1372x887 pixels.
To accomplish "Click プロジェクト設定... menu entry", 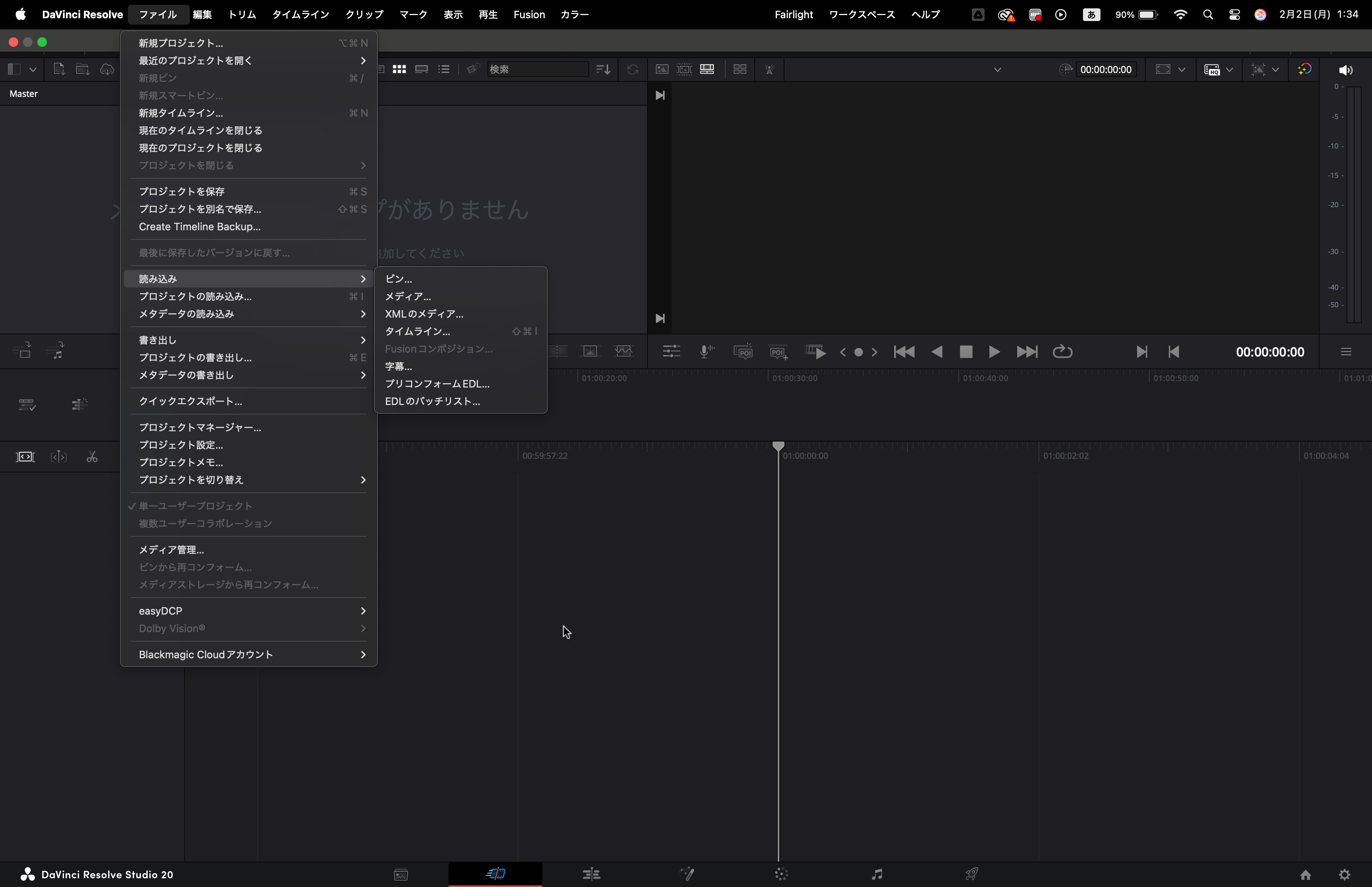I will point(181,445).
